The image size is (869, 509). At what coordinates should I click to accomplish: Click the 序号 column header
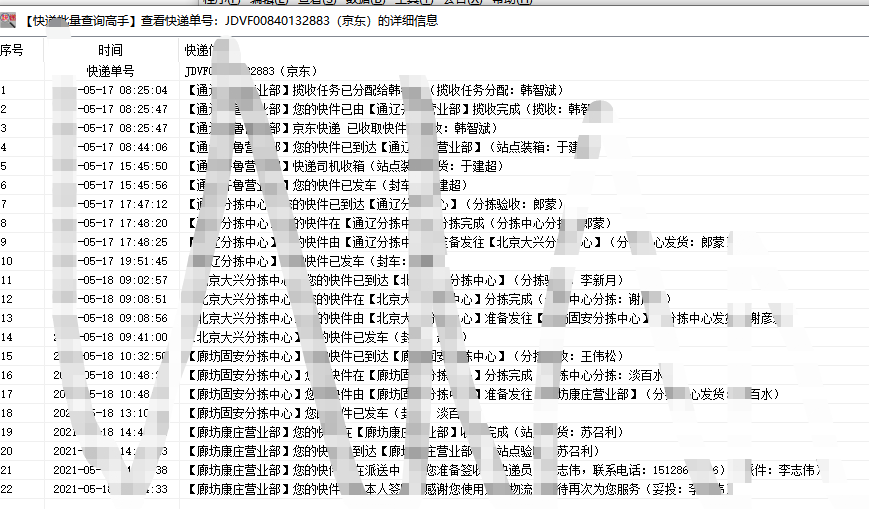point(12,50)
